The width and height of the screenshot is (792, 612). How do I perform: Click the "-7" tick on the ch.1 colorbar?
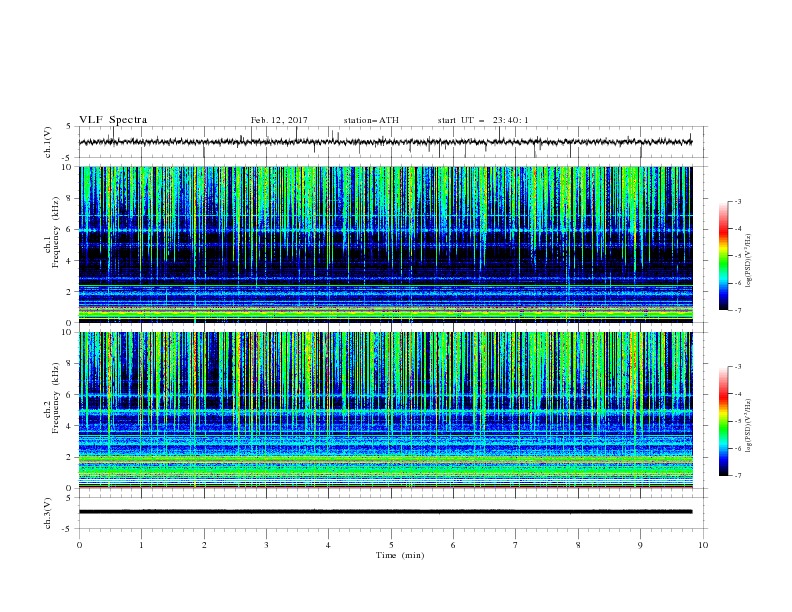pyautogui.click(x=737, y=311)
